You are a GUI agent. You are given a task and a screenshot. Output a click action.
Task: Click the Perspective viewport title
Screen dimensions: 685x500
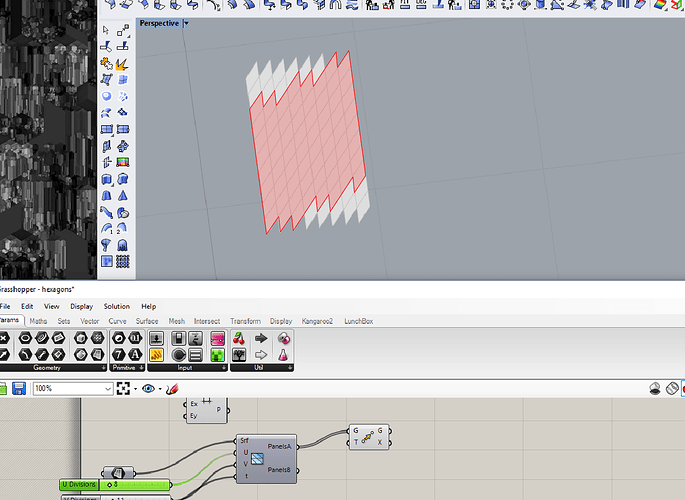click(x=159, y=24)
